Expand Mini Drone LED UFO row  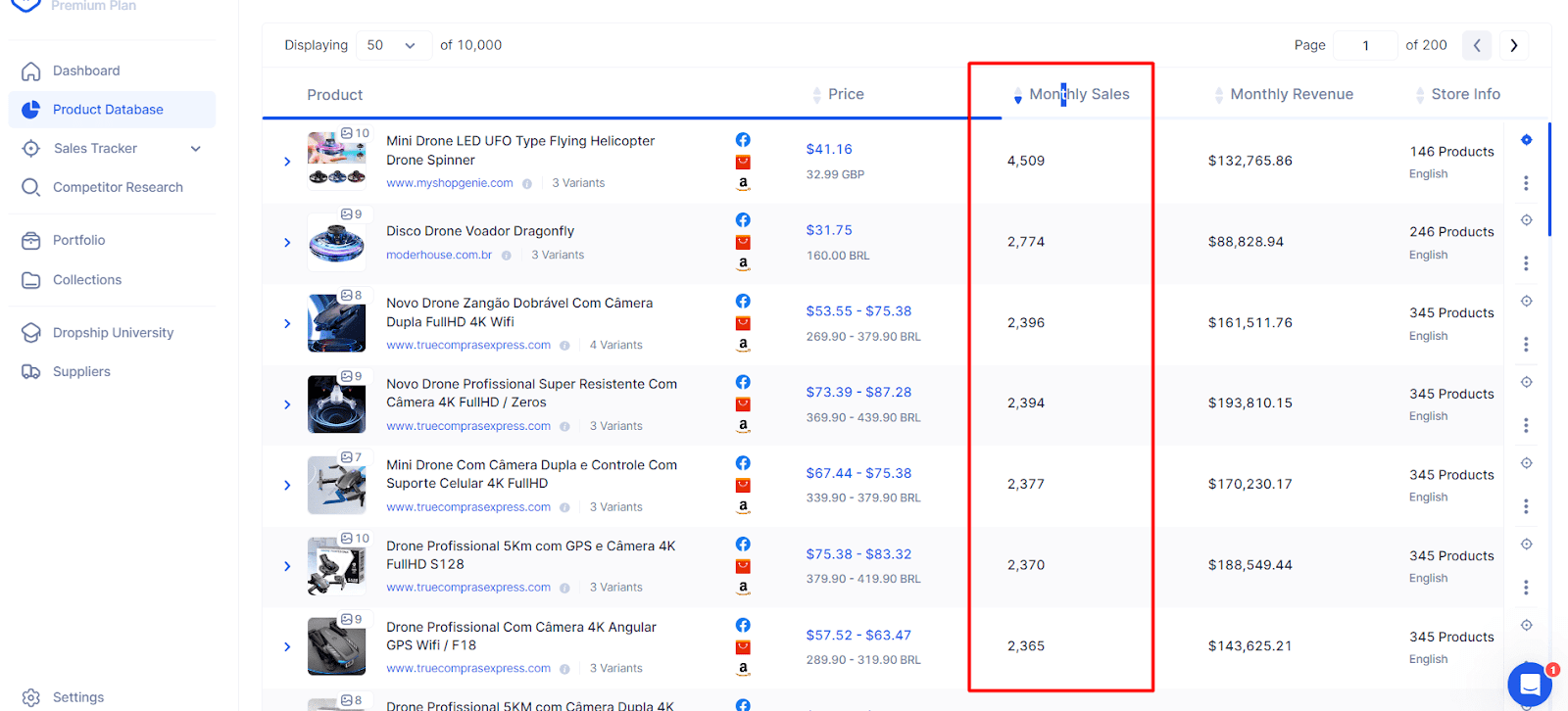[287, 162]
